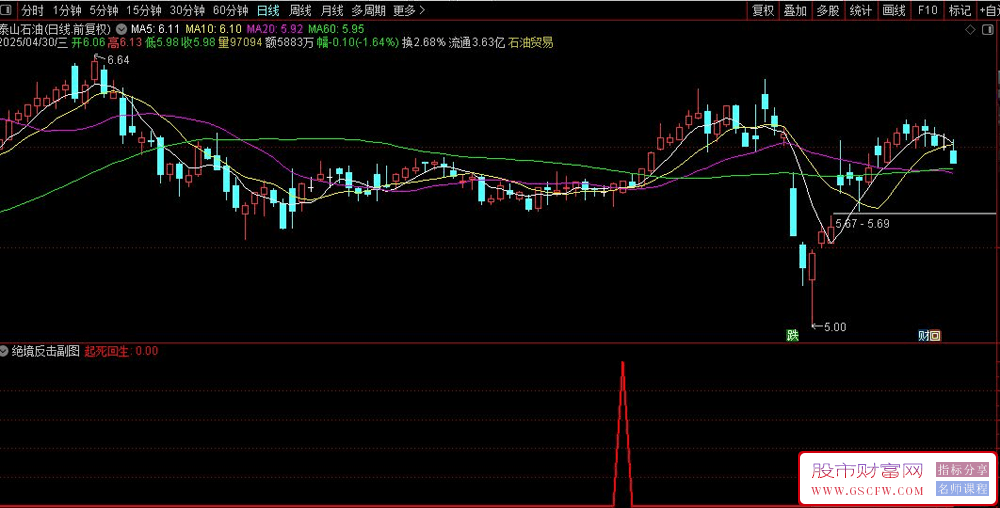Click the green 跌 event marker
The image size is (1000, 508).
(x=793, y=336)
